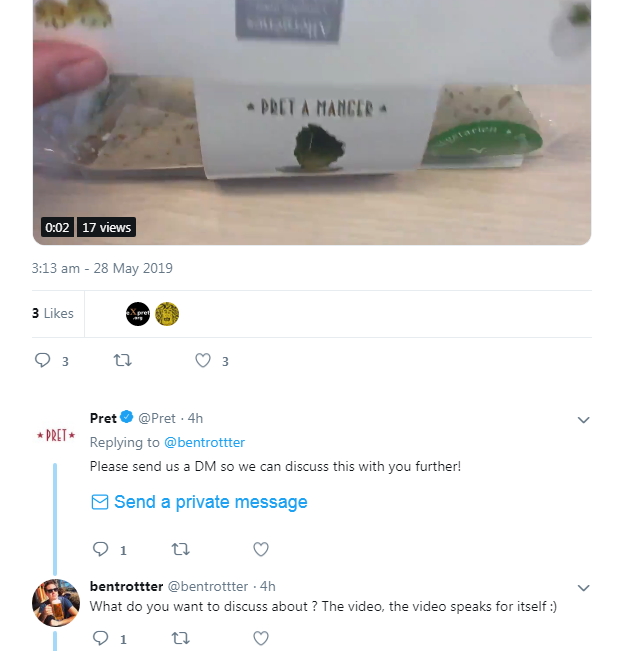Open the black ex-pret liker avatar
Image resolution: width=624 pixels, height=651 pixels.
click(x=137, y=314)
